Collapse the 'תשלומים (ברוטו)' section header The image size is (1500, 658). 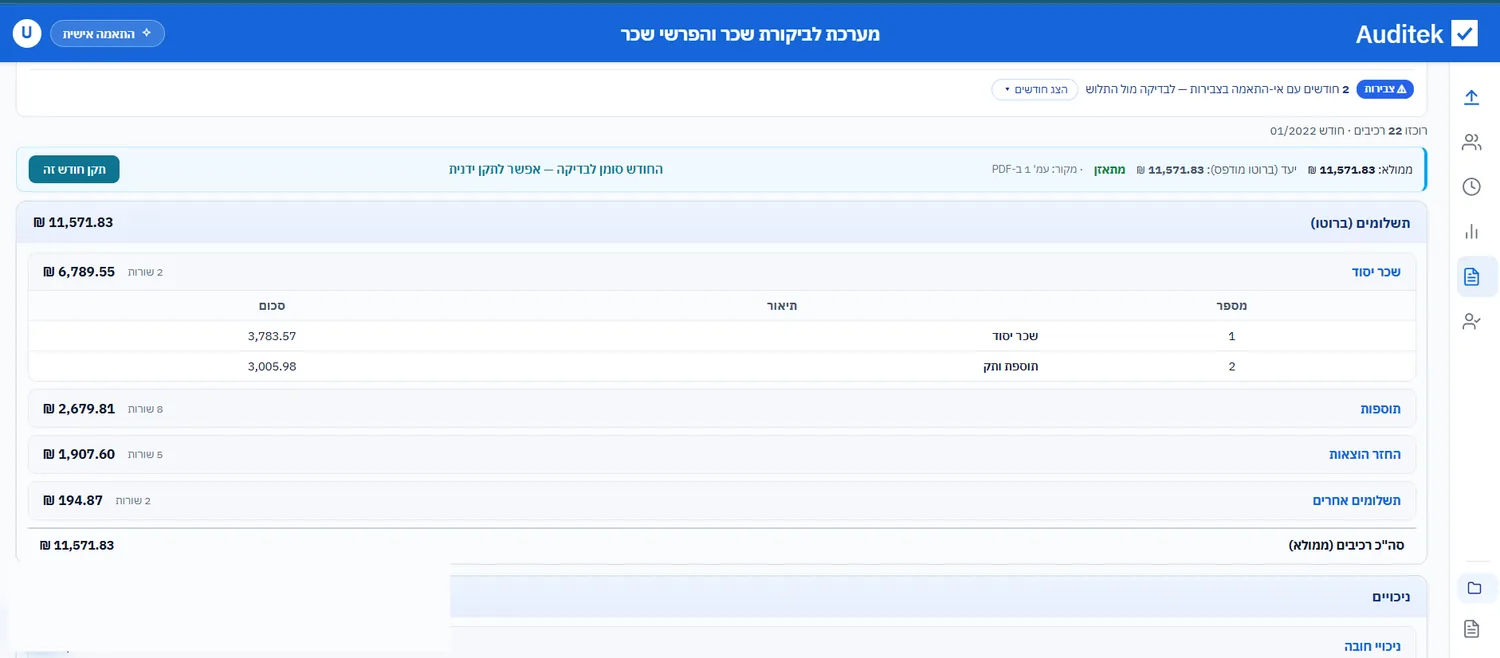722,222
